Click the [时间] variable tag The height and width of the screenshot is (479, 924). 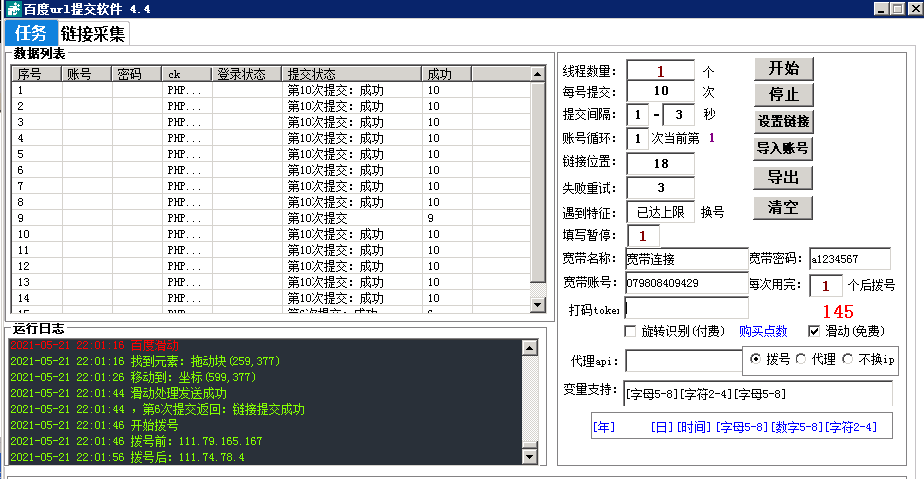694,427
